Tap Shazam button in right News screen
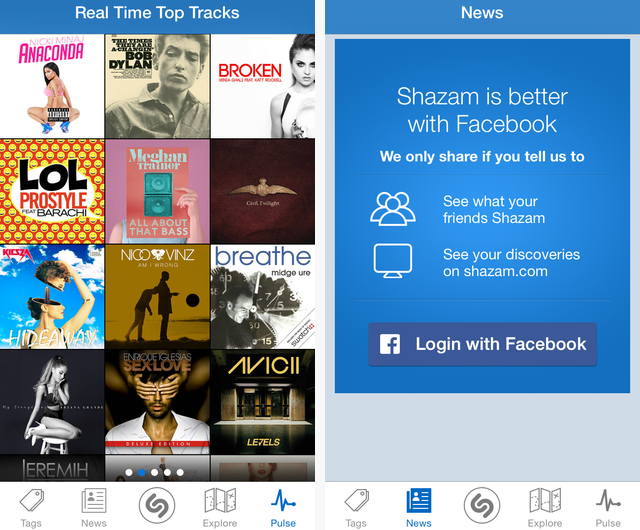640x530 pixels. point(482,506)
